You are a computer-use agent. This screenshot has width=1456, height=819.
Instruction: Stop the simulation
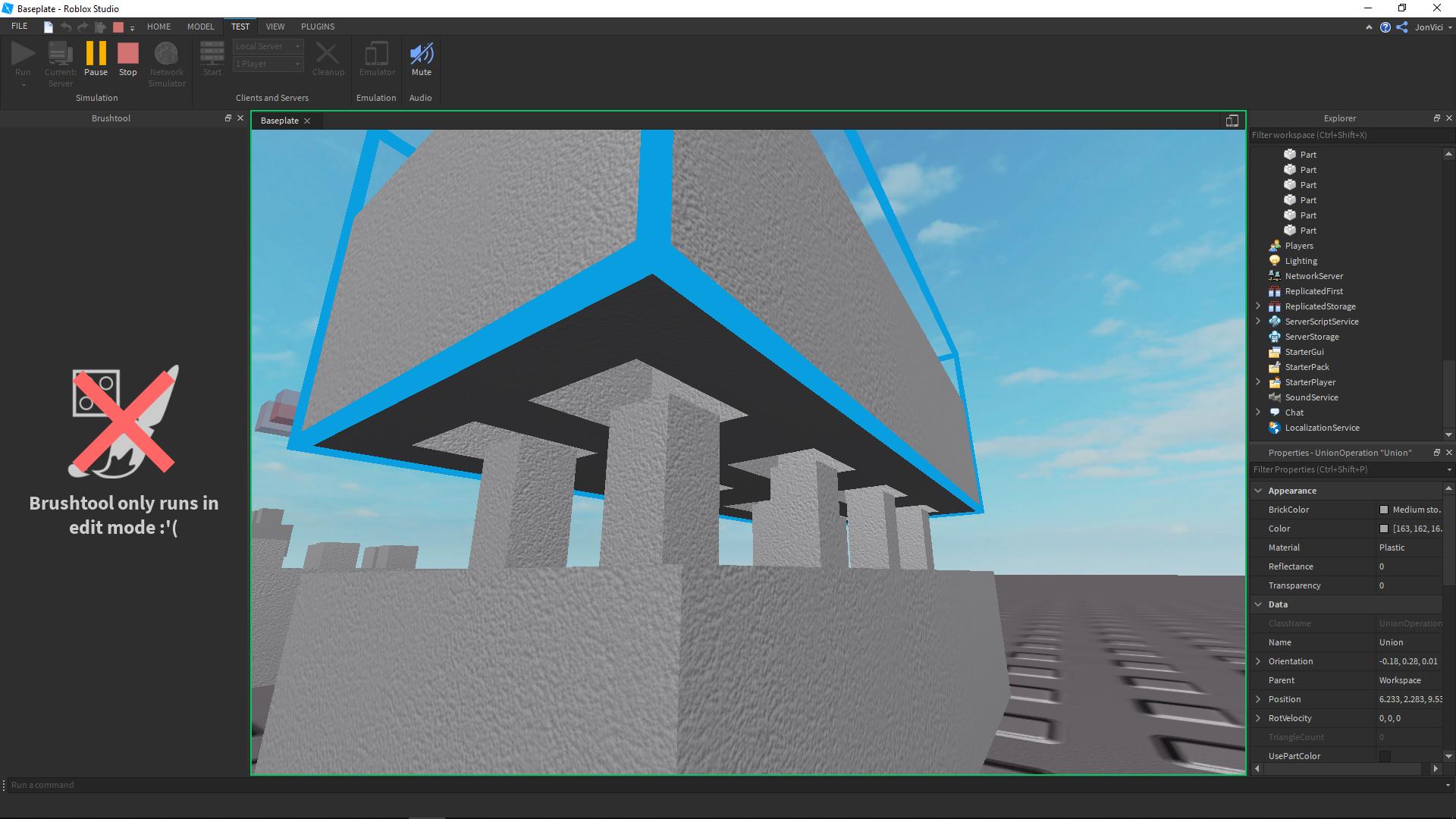[128, 59]
